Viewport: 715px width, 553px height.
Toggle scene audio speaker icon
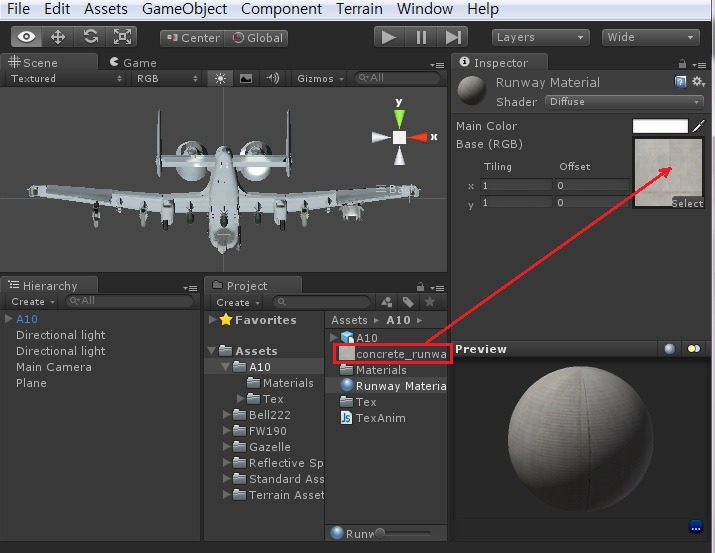coord(272,78)
